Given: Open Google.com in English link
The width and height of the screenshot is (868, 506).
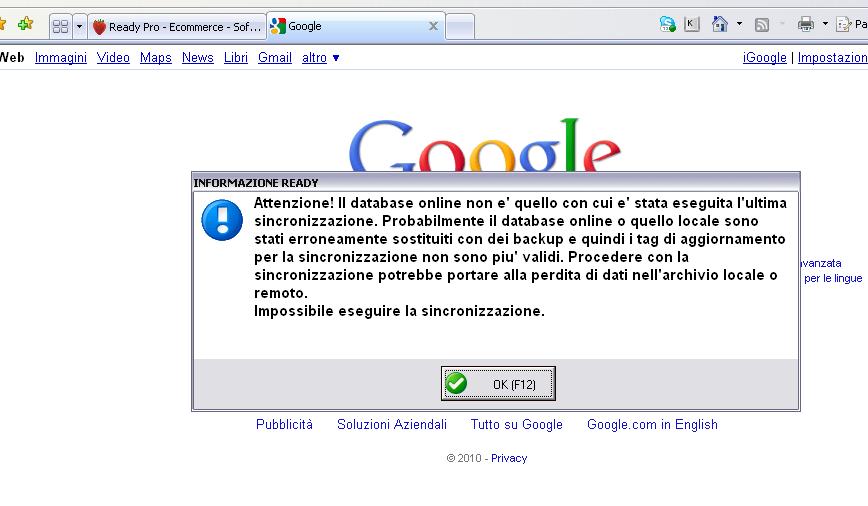Looking at the screenshot, I should pyautogui.click(x=652, y=425).
